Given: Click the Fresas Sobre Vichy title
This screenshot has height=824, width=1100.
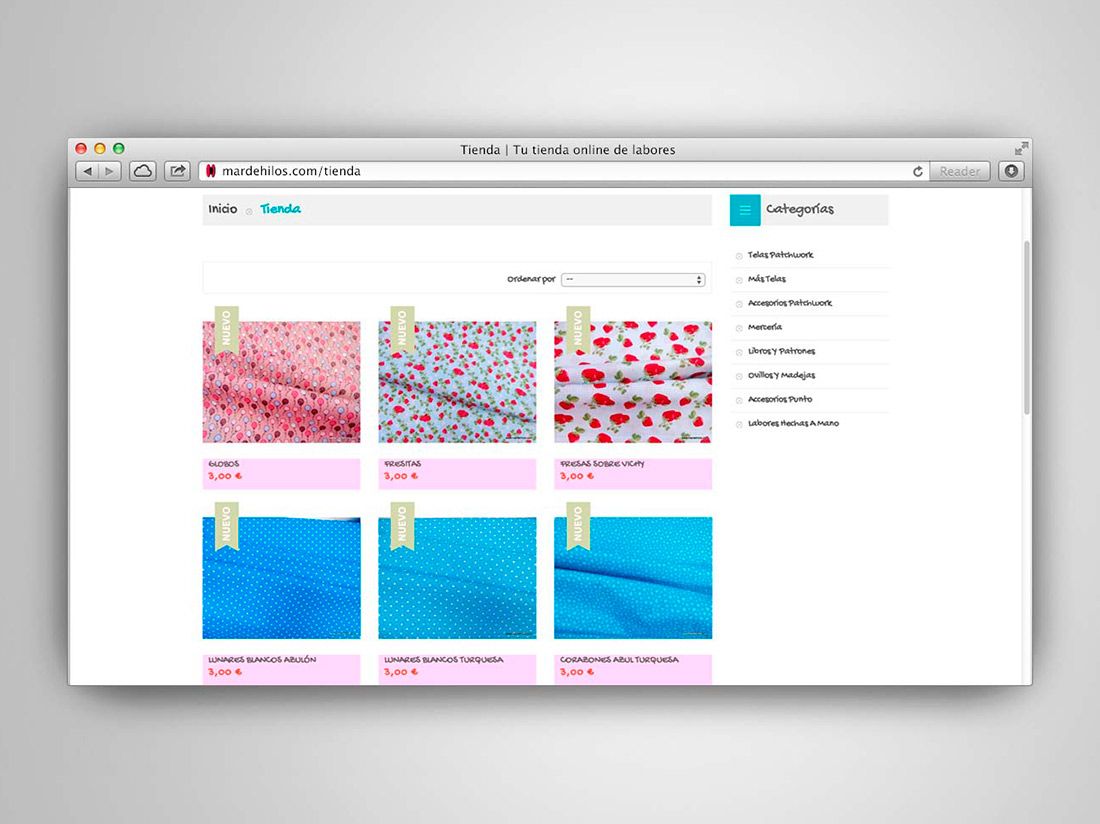Looking at the screenshot, I should pos(603,464).
